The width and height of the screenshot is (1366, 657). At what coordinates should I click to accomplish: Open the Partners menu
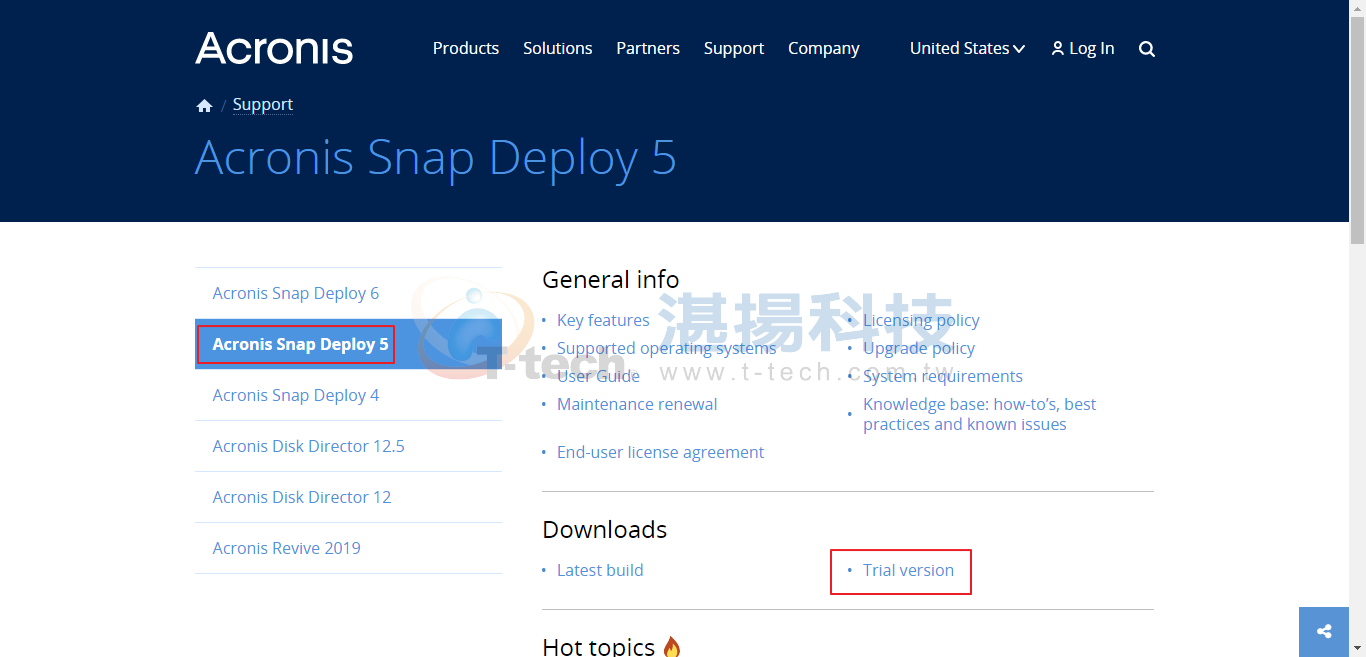click(x=648, y=48)
